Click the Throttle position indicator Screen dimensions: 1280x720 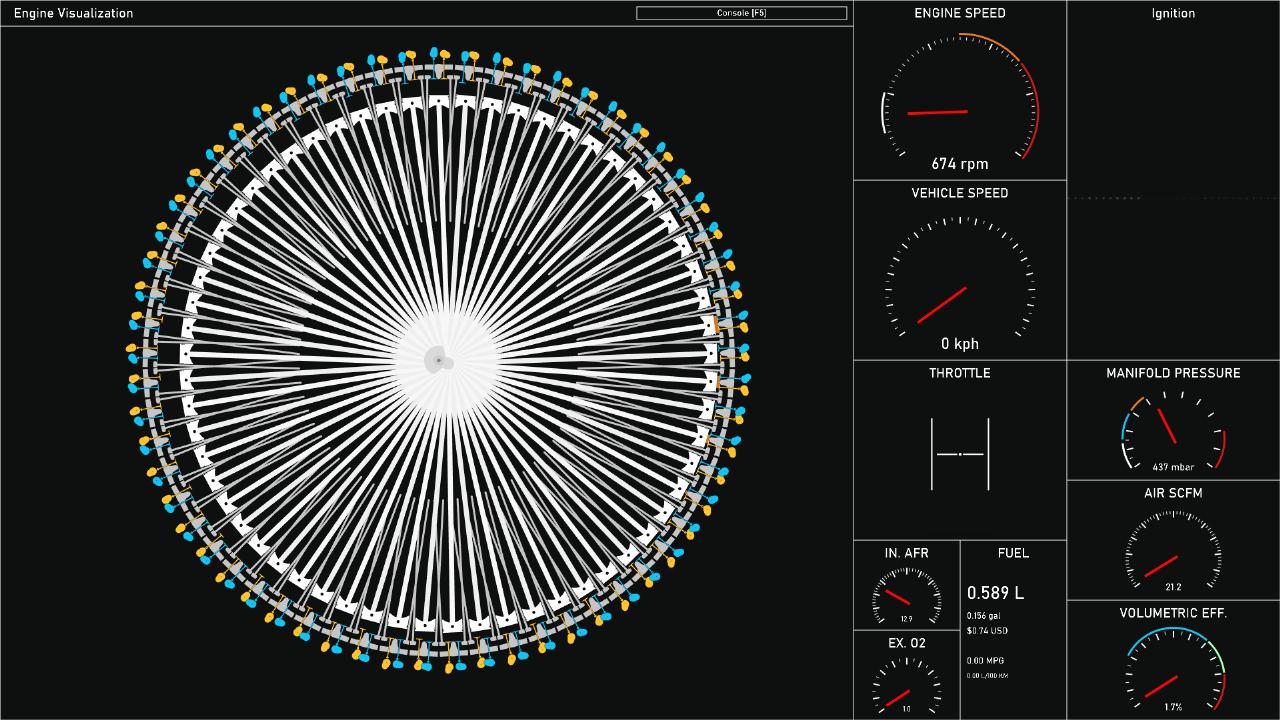click(960, 454)
